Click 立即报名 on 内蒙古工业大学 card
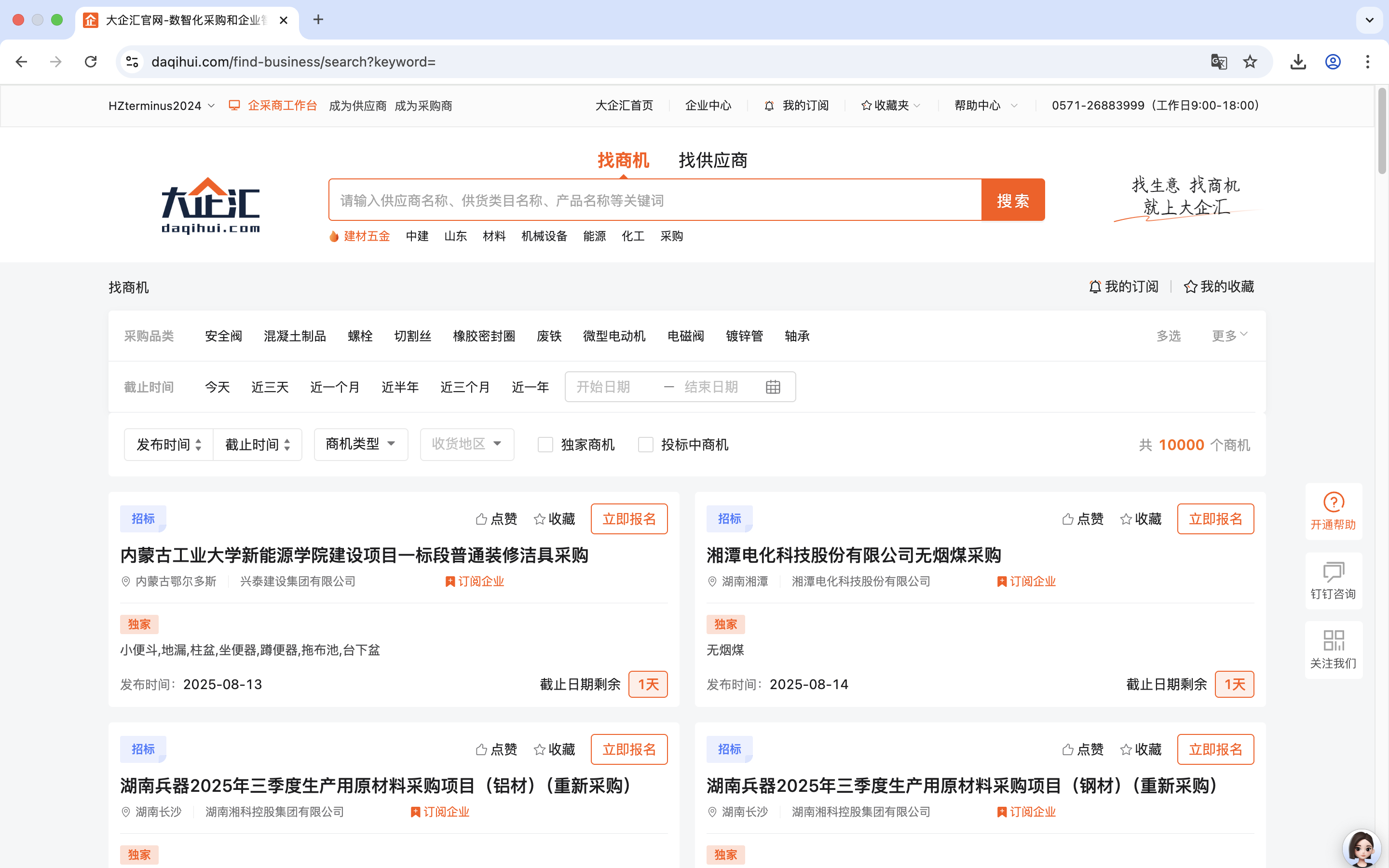This screenshot has width=1389, height=868. coord(629,519)
